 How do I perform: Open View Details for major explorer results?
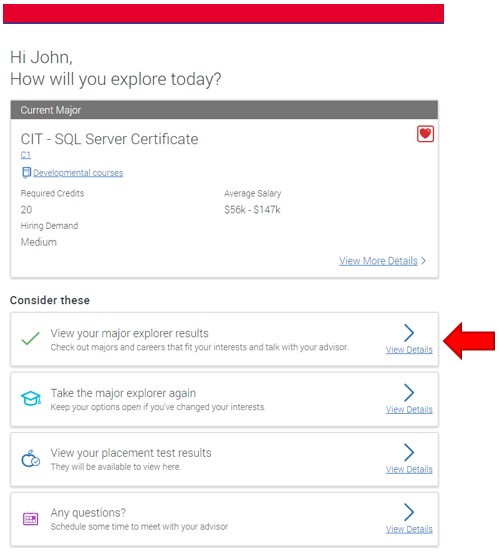[x=409, y=350]
